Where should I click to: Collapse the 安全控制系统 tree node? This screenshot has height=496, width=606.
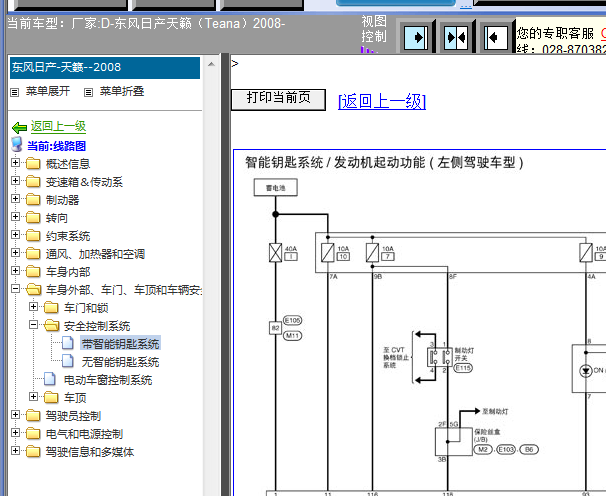pyautogui.click(x=34, y=324)
